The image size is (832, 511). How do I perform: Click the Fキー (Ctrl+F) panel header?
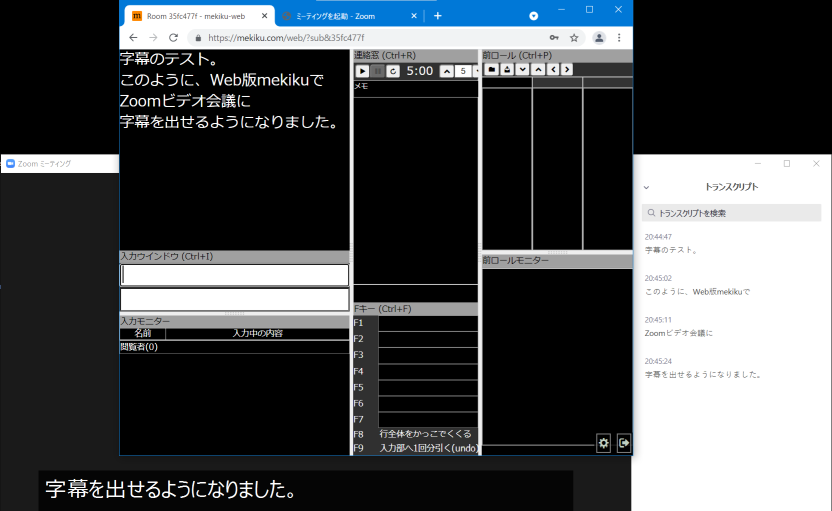[415, 309]
